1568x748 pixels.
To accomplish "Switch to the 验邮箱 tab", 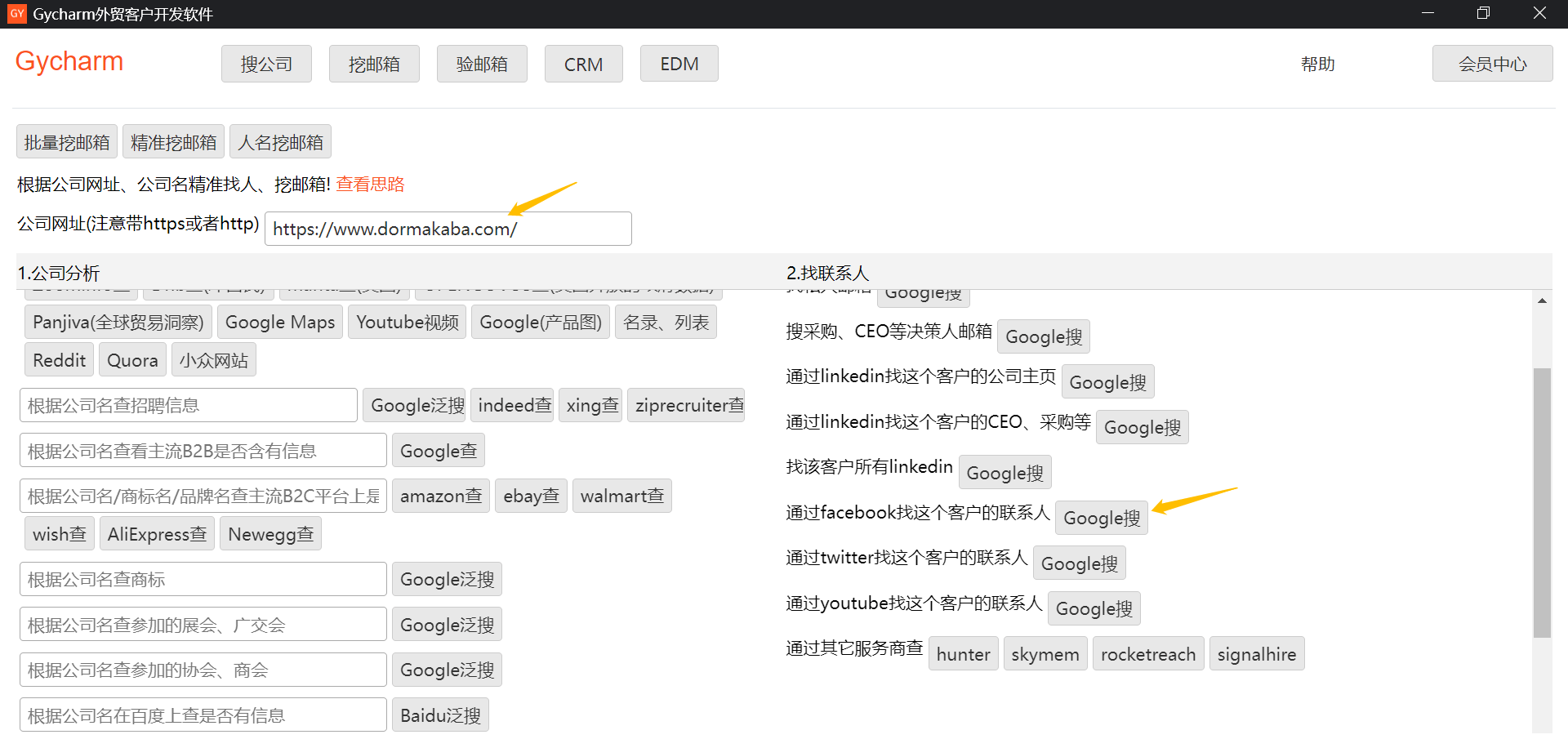I will (482, 64).
